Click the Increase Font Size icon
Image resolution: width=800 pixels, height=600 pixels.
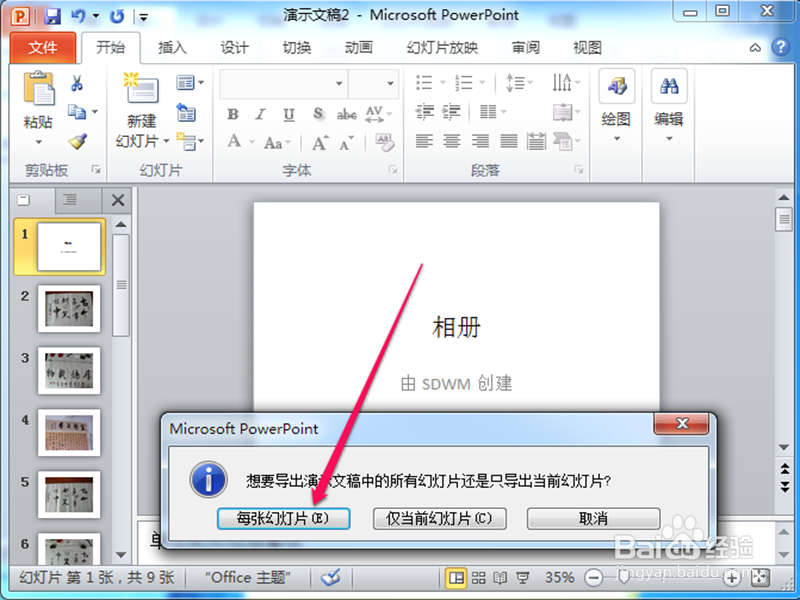click(x=320, y=143)
